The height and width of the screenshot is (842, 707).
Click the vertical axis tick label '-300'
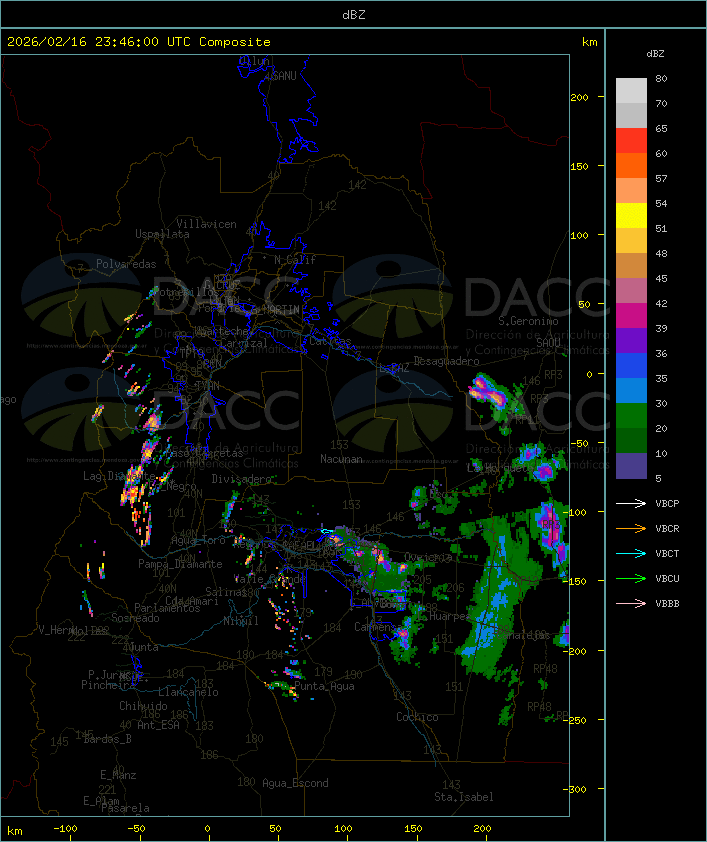pyautogui.click(x=575, y=789)
